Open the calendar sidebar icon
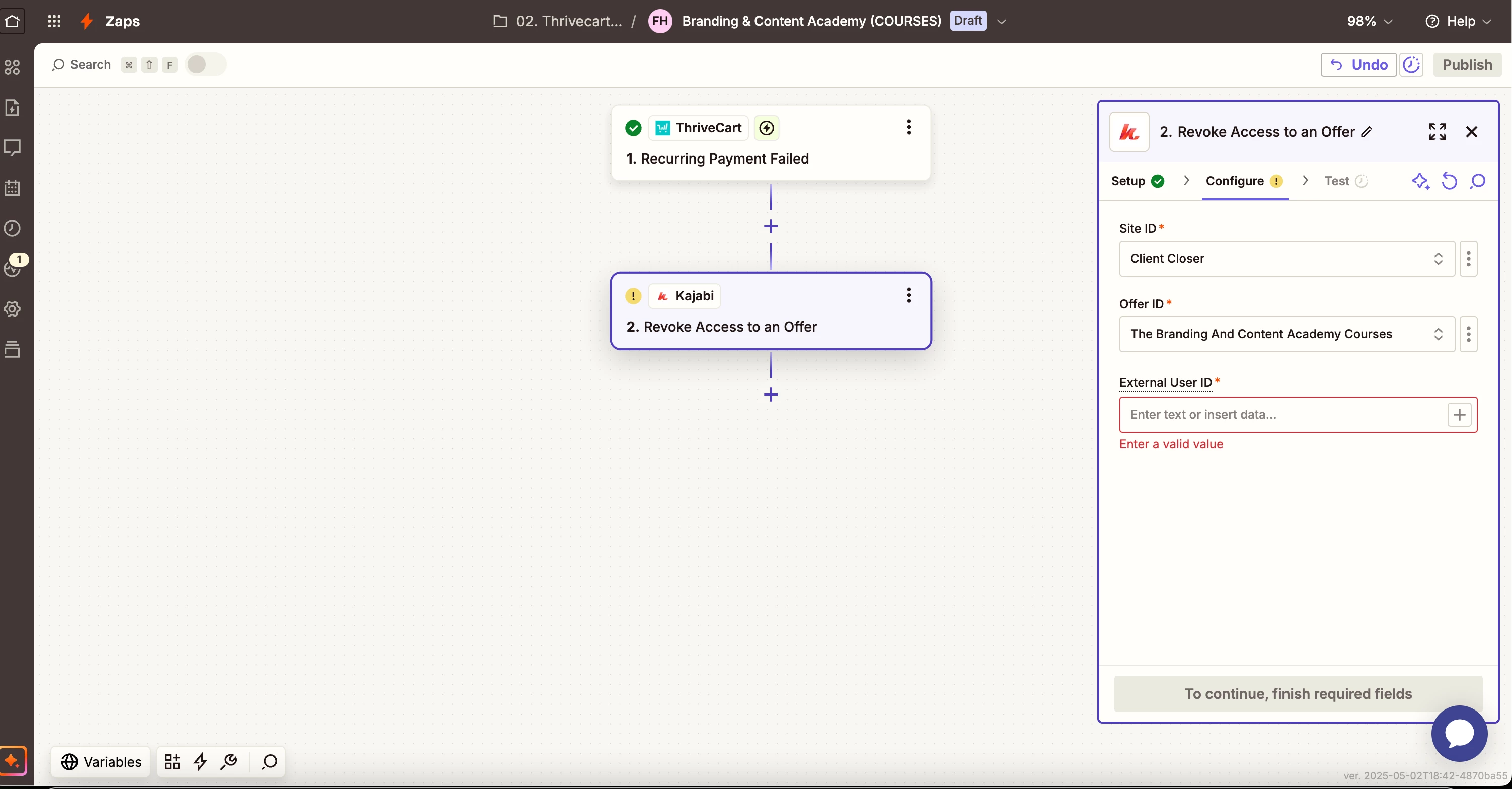Screen dimensions: 1512x789 12,188
